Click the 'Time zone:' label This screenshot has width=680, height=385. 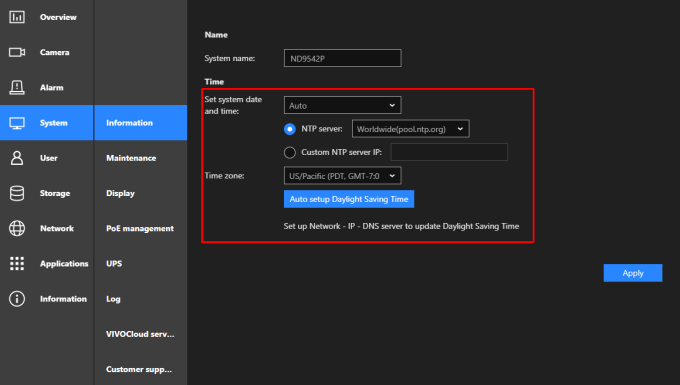pos(224,176)
